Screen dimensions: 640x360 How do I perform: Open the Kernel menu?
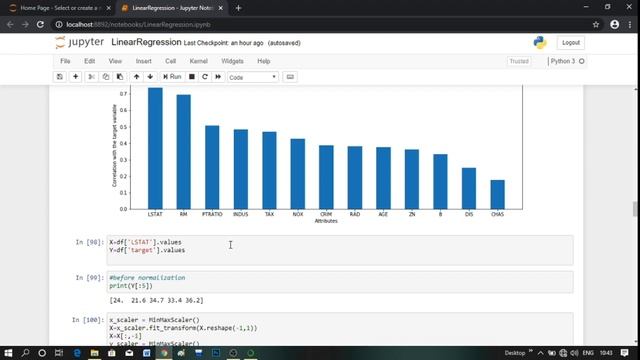coord(198,61)
